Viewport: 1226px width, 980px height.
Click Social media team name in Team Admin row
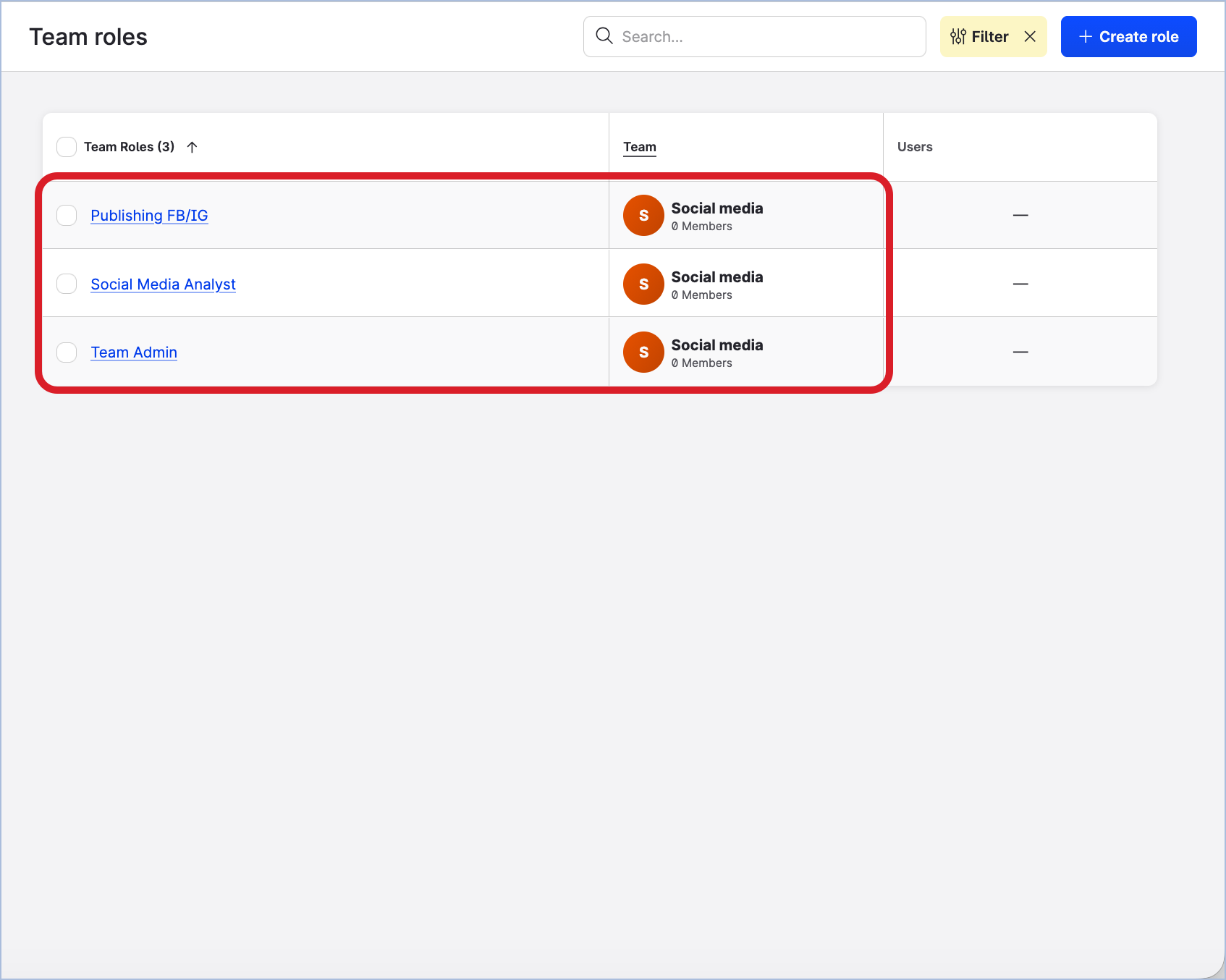click(x=716, y=345)
